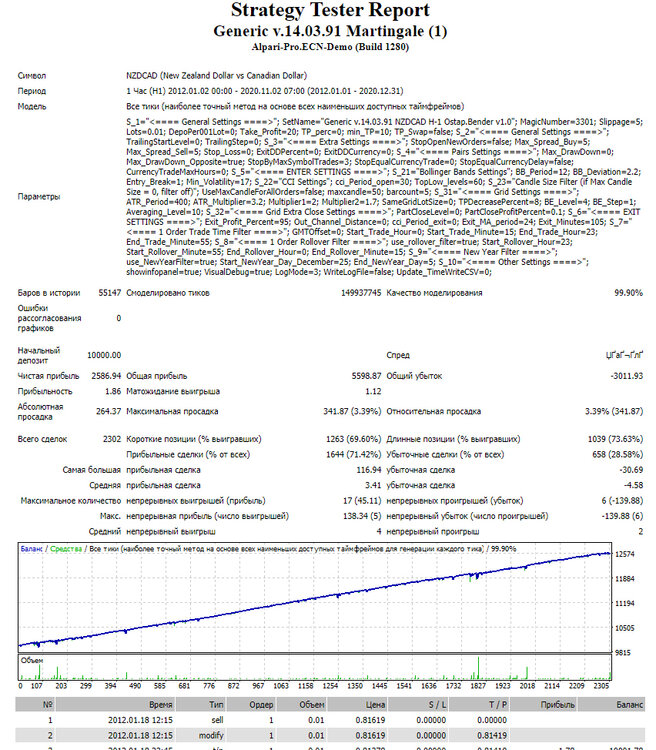Click the 'Период' row label
The image size is (656, 750).
(32, 91)
